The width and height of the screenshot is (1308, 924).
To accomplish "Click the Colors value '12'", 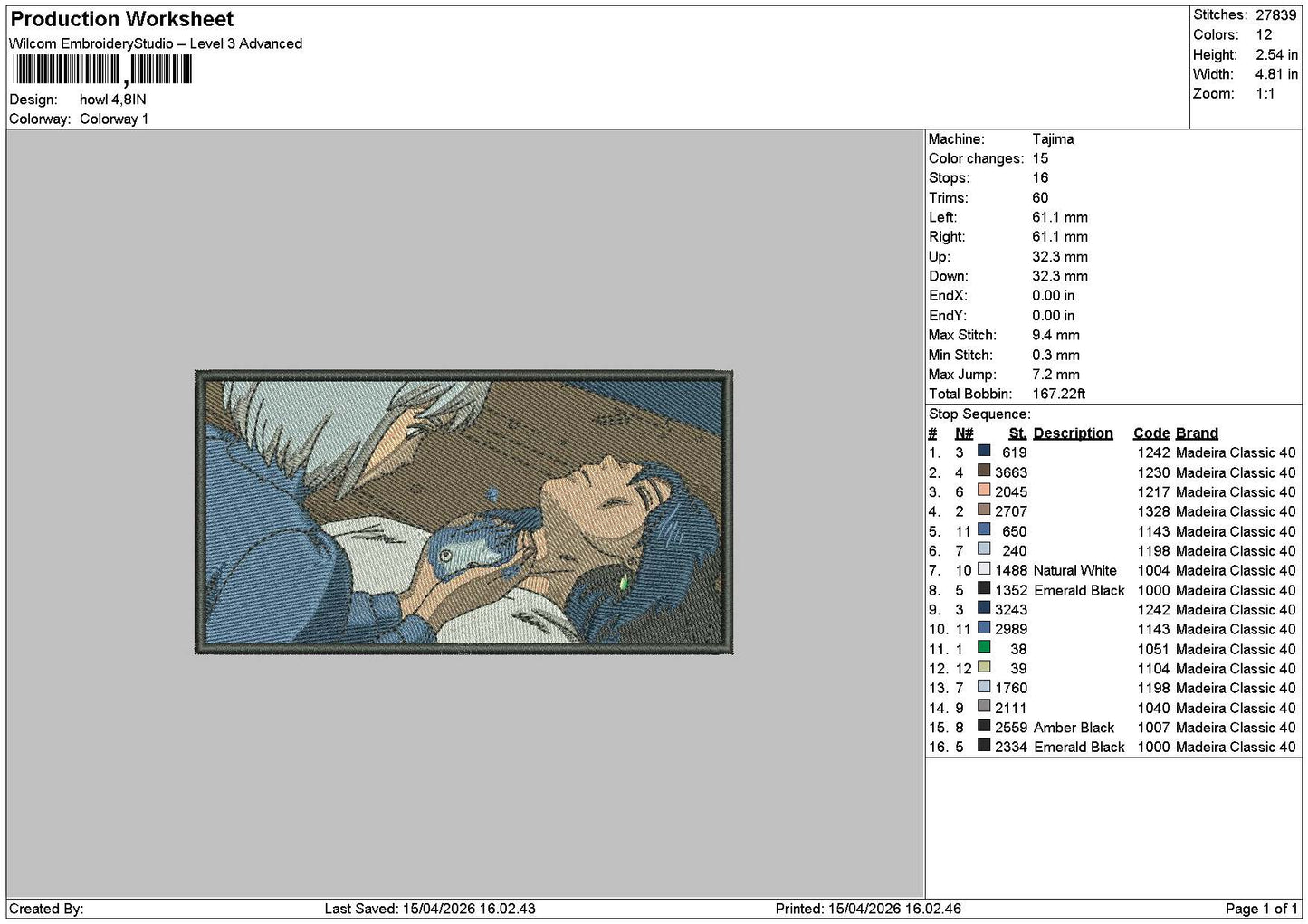I will (x=1264, y=34).
